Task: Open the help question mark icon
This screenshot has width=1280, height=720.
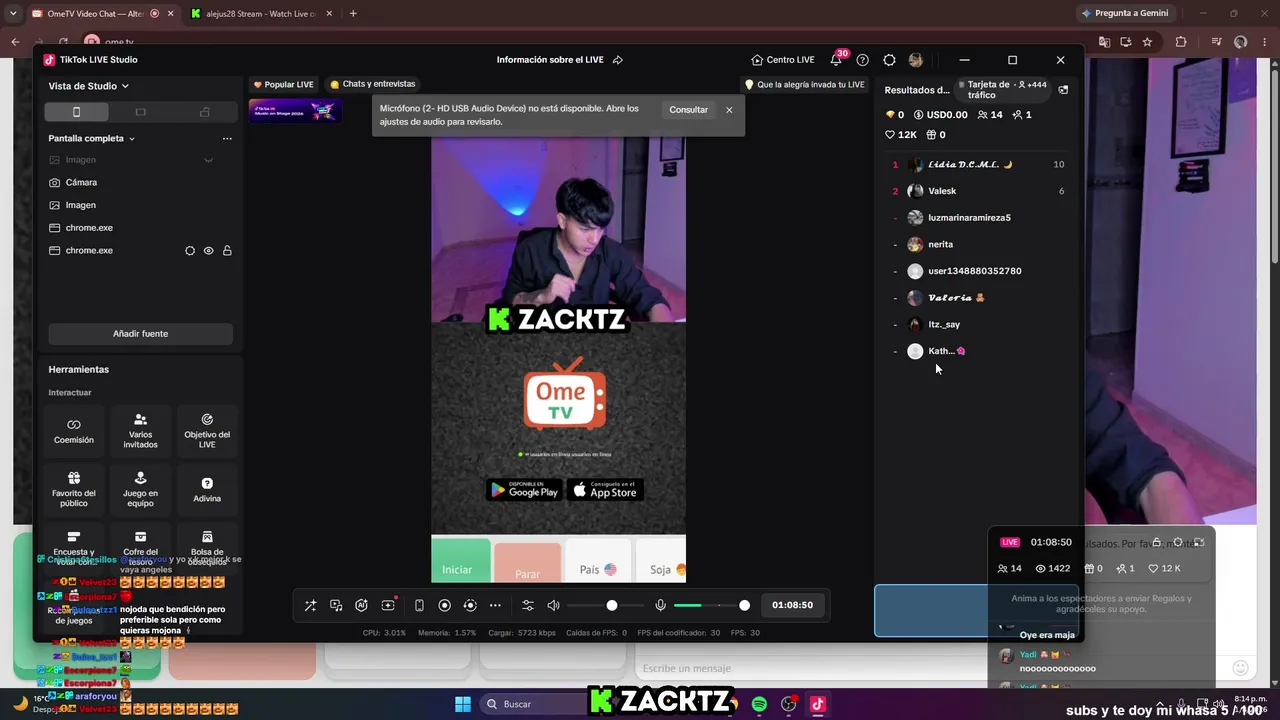Action: [x=863, y=60]
